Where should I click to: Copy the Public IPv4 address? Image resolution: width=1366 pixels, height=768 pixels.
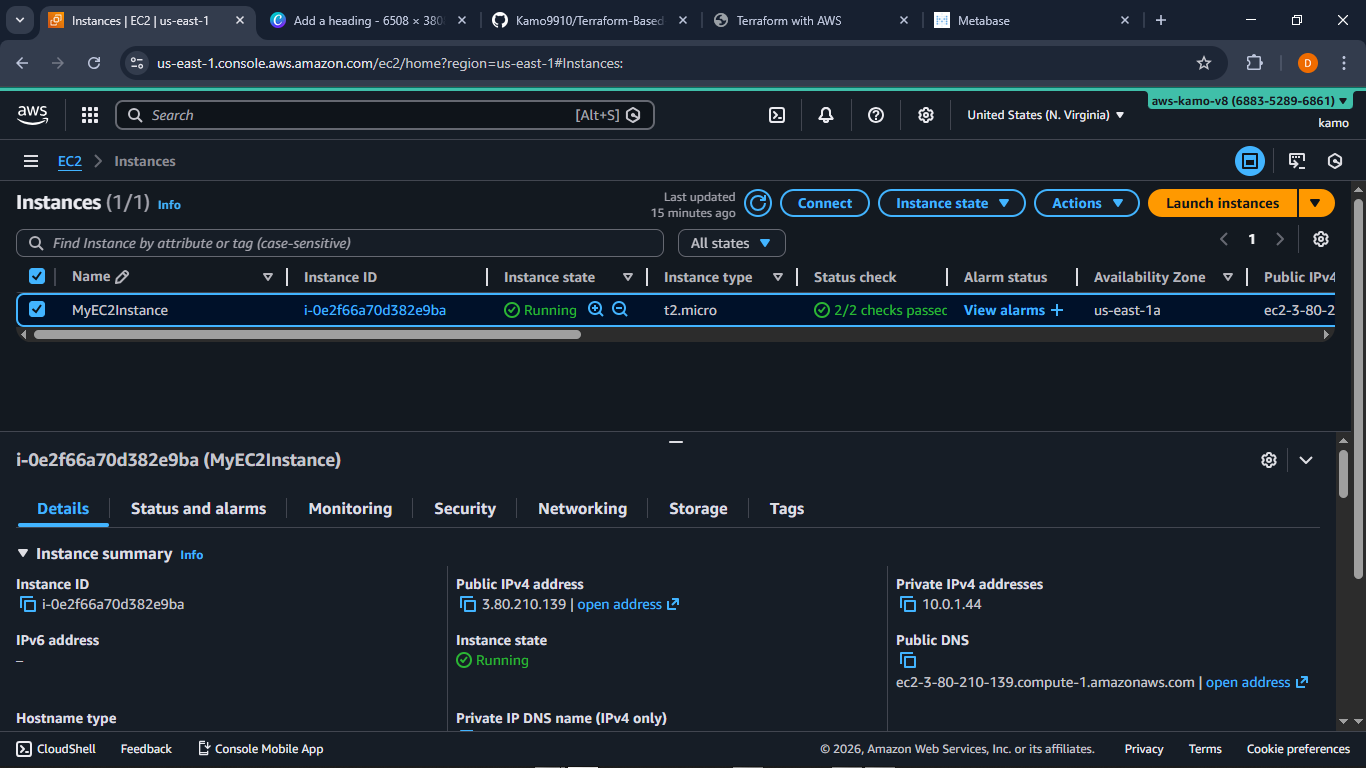coord(467,604)
